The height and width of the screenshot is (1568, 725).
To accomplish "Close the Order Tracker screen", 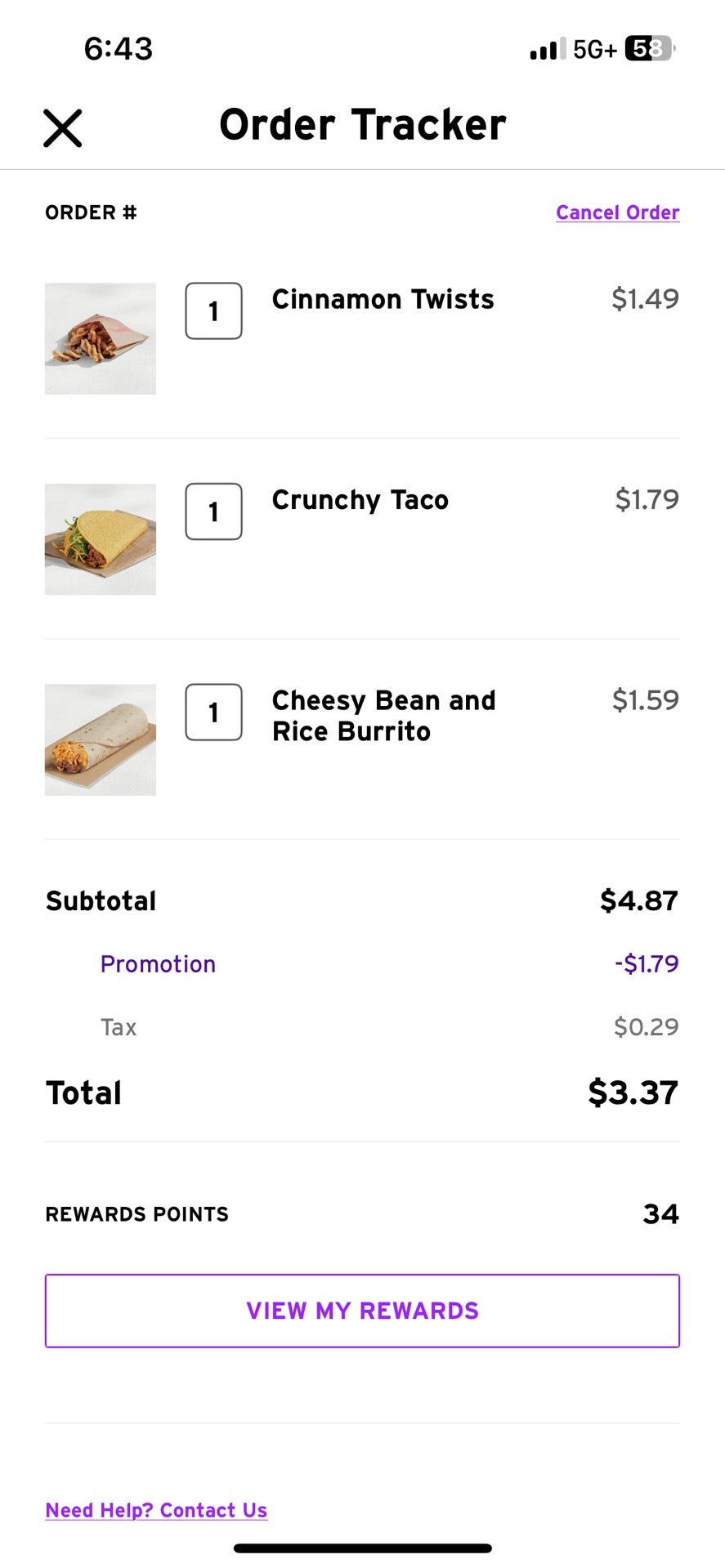I will tap(63, 128).
